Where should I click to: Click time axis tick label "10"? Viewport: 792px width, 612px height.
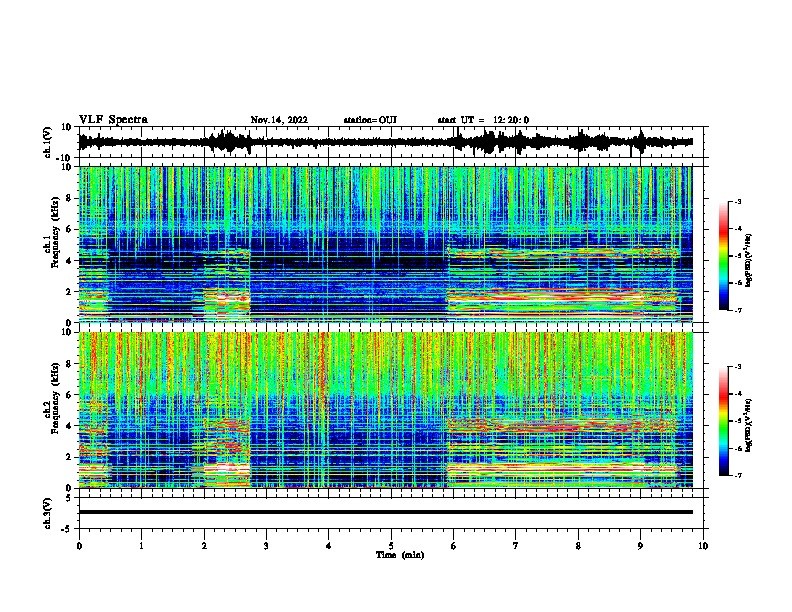pos(703,546)
